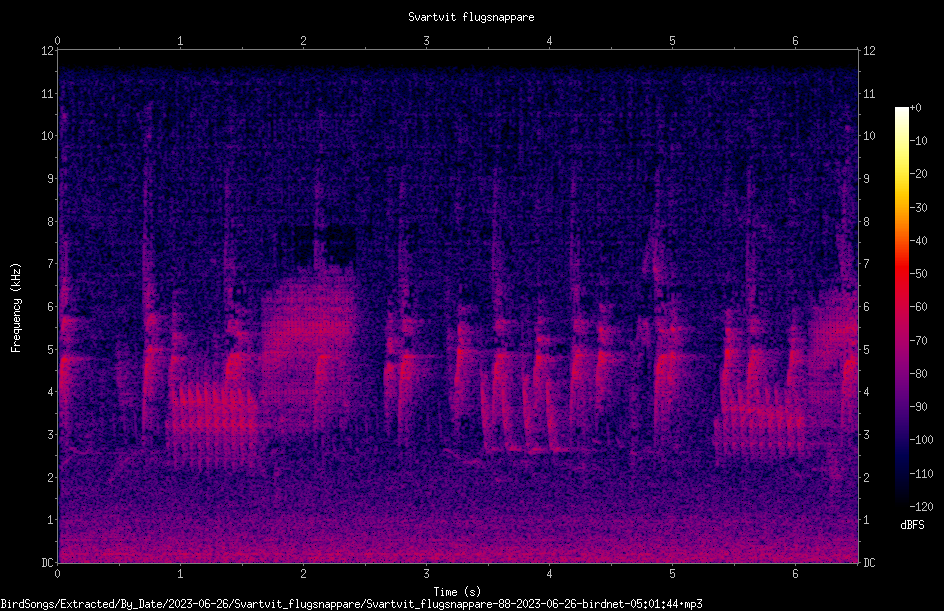Viewport: 944px width, 611px height.
Task: Click '12' on left frequency axis
Action: [48, 51]
